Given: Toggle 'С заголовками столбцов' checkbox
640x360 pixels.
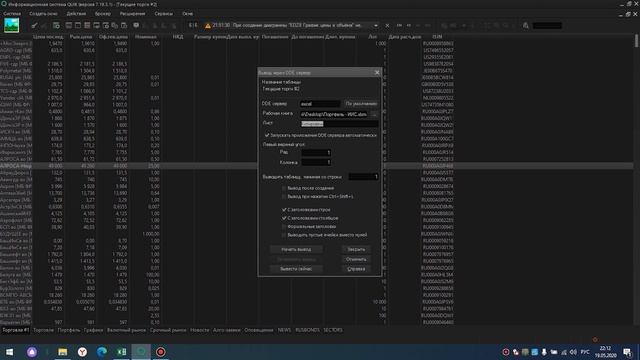Looking at the screenshot, I should pyautogui.click(x=284, y=218).
